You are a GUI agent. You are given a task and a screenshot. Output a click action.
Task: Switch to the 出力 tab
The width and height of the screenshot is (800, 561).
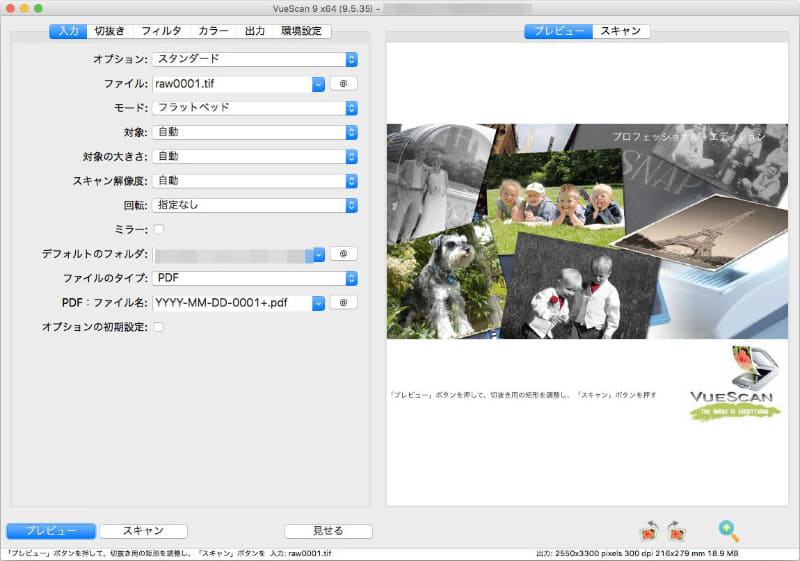255,31
